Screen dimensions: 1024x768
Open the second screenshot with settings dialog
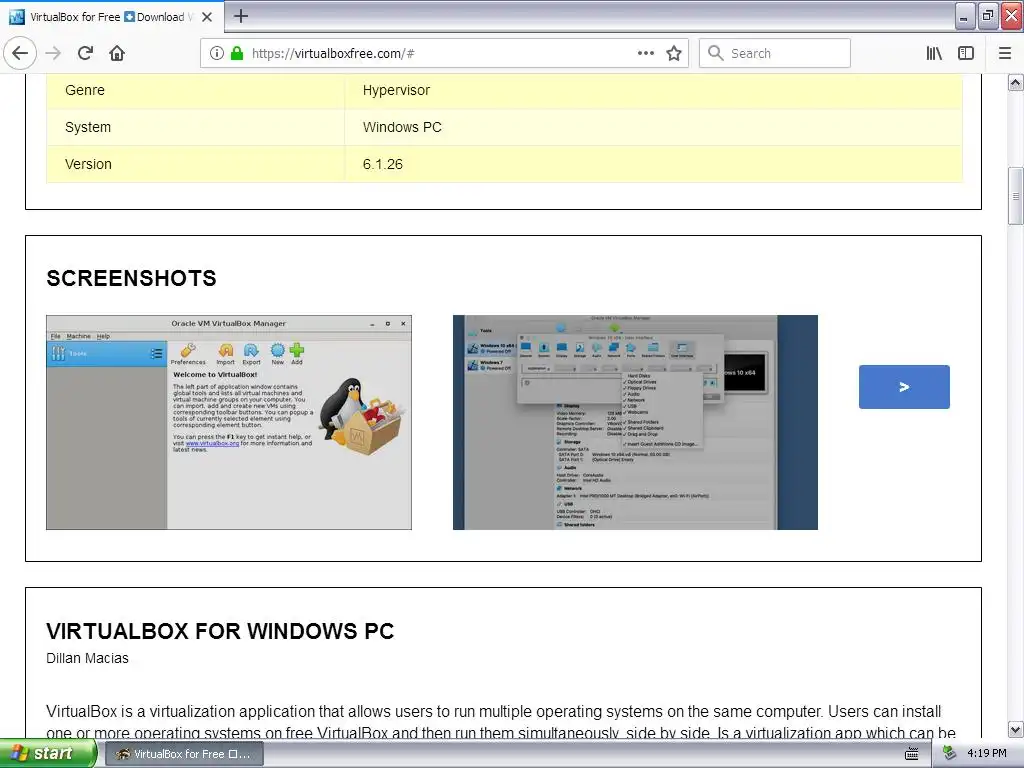(x=635, y=423)
